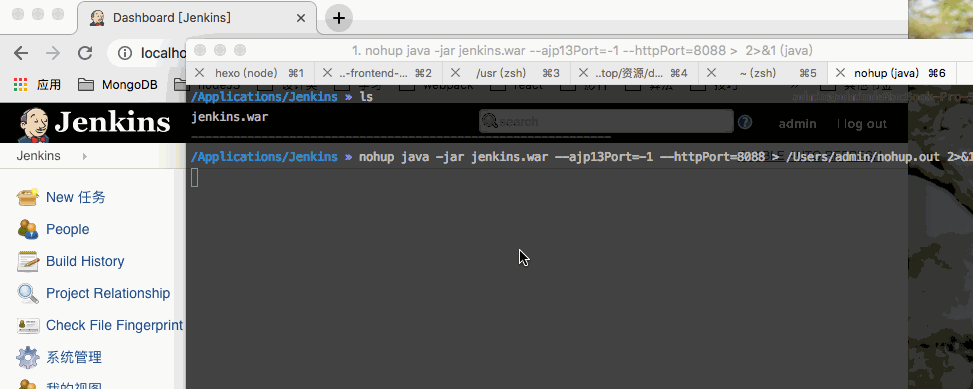Close the hexo (node) terminal tab

point(199,73)
